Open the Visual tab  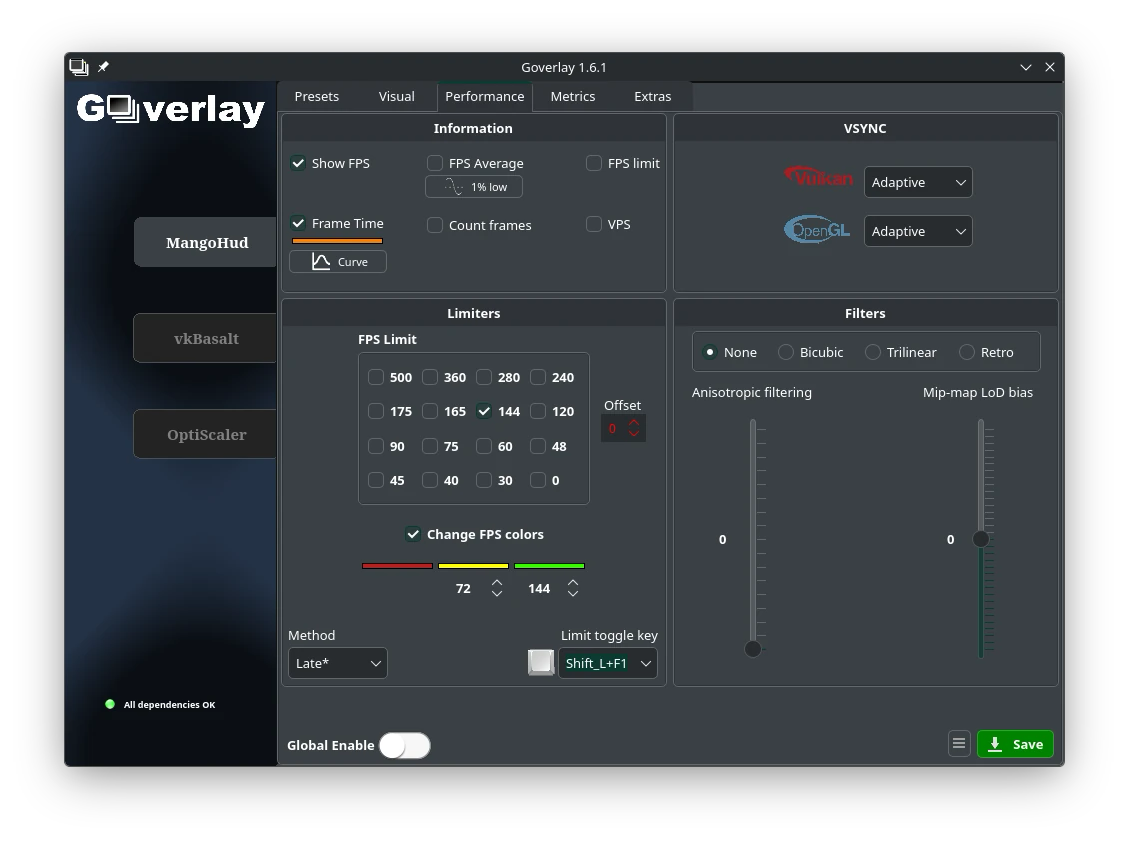[396, 96]
